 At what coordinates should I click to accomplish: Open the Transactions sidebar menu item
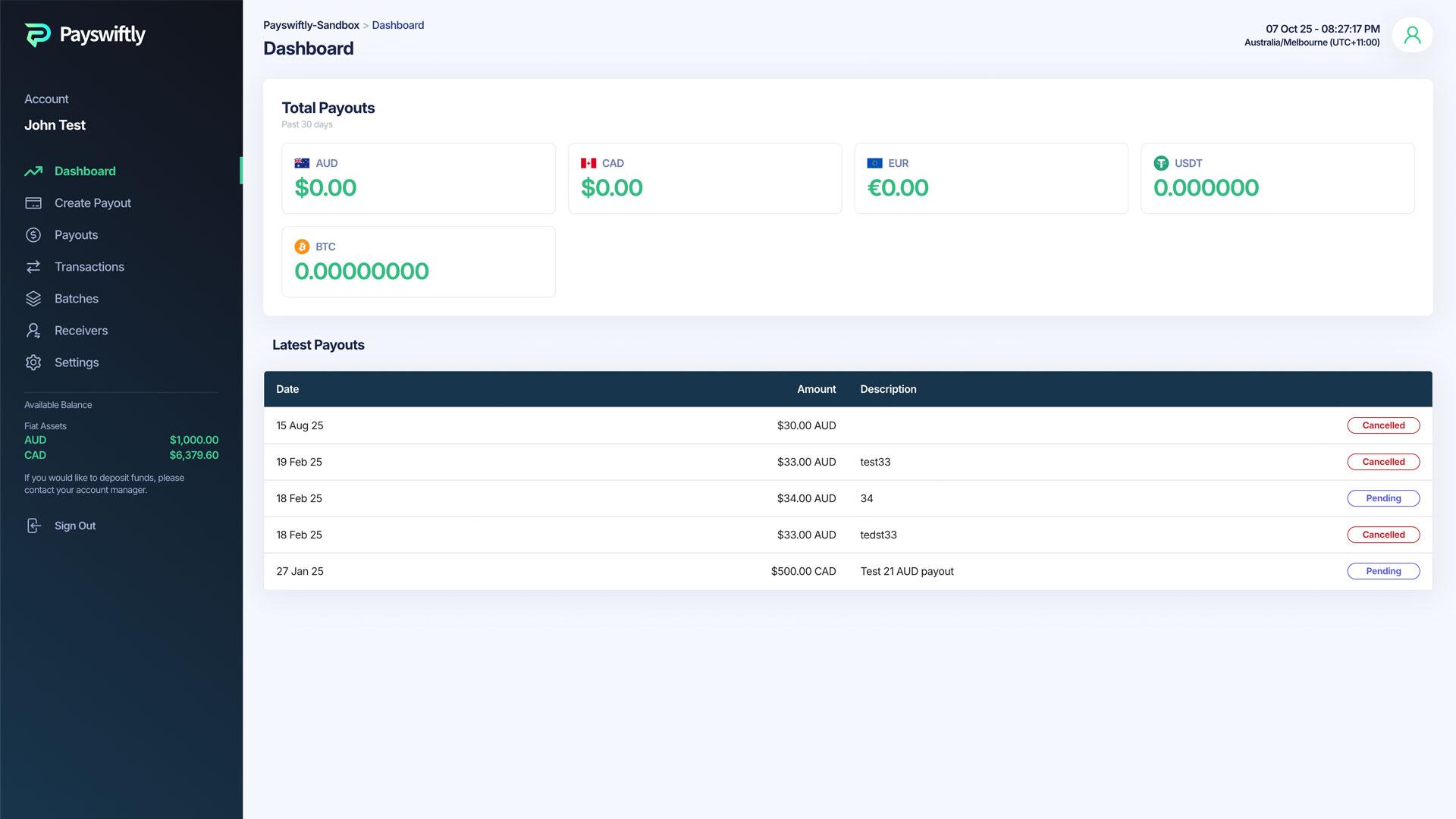pyautogui.click(x=89, y=267)
